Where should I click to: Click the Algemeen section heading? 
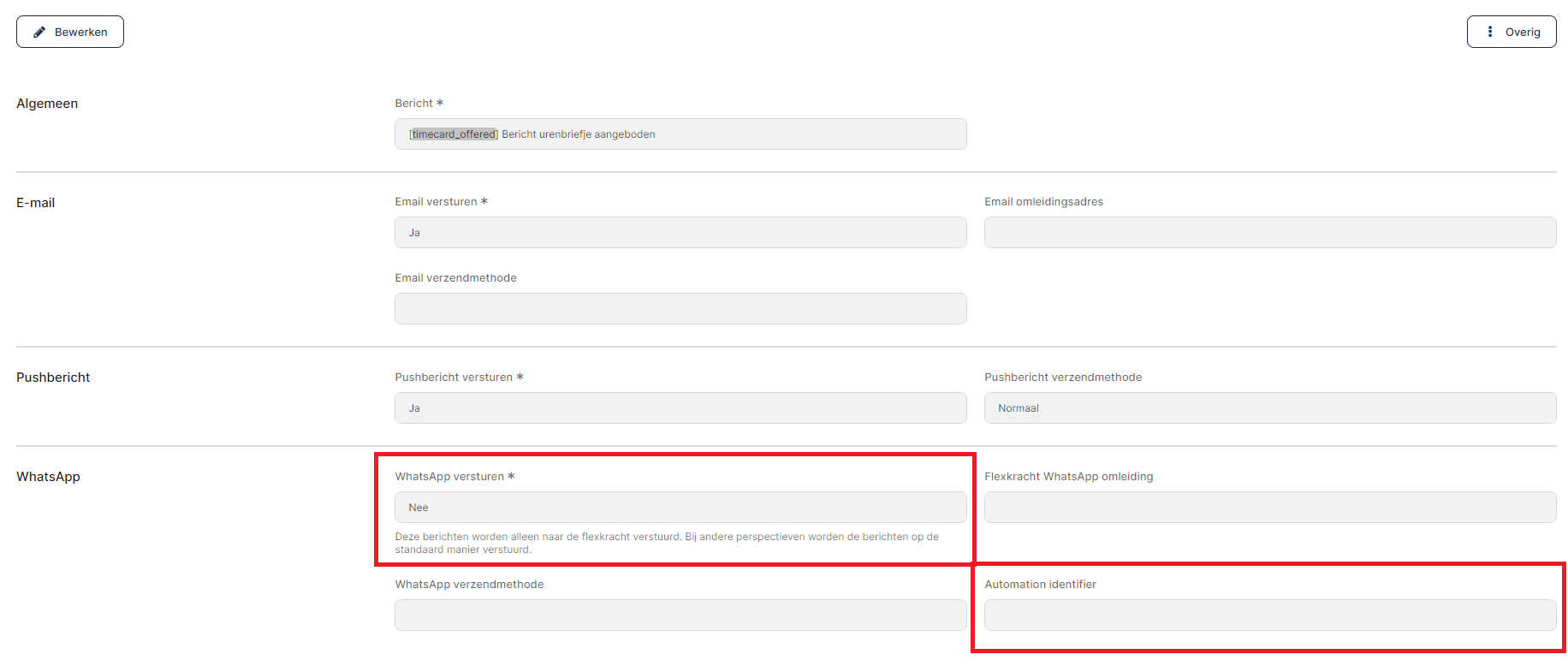coord(47,104)
